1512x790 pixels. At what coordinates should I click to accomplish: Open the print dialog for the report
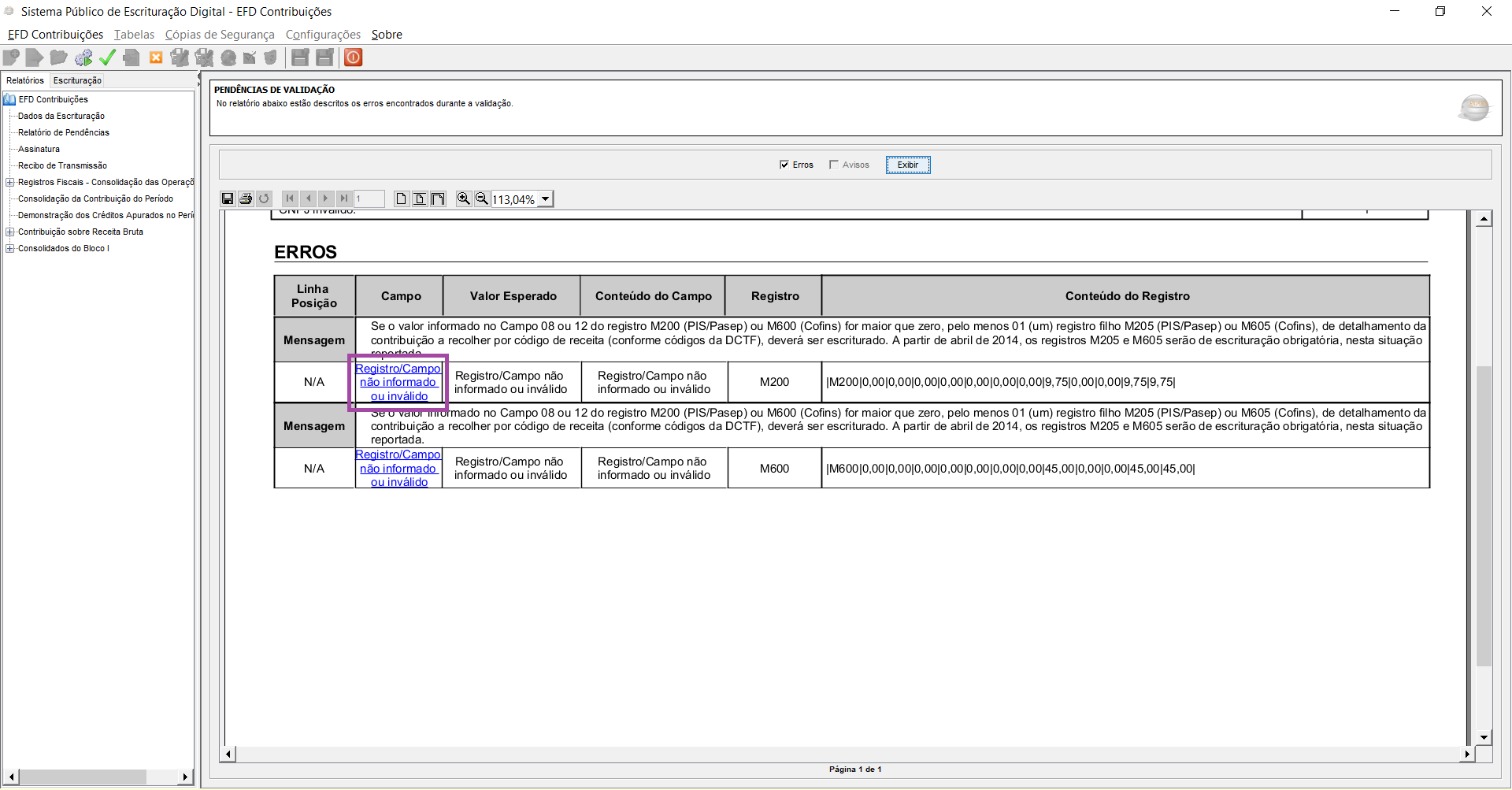[x=246, y=198]
